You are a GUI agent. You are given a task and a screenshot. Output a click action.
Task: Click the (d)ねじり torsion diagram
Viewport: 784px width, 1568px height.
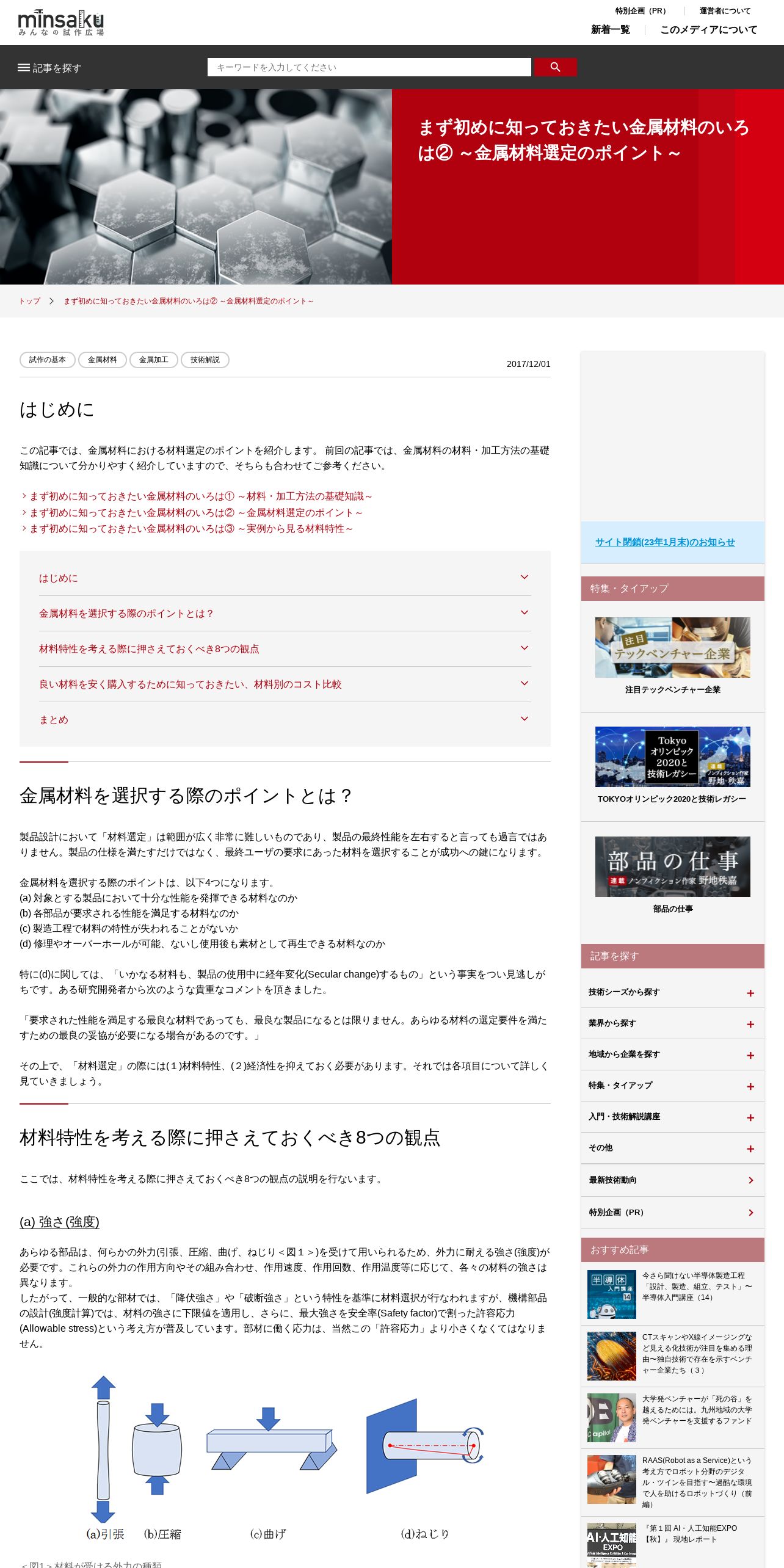[x=424, y=1445]
